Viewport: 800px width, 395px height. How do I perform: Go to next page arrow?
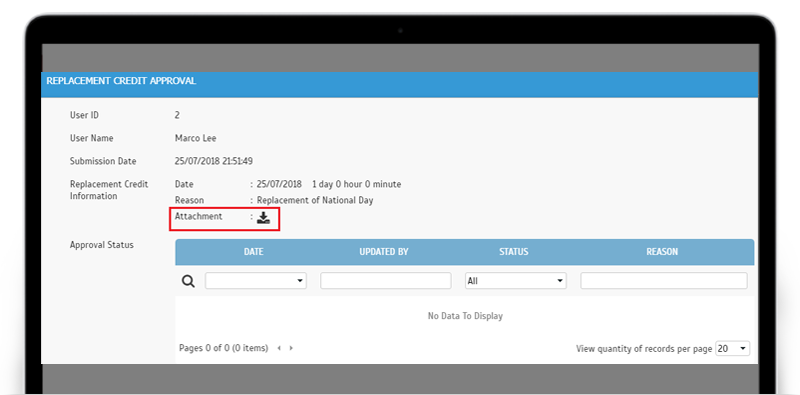291,348
